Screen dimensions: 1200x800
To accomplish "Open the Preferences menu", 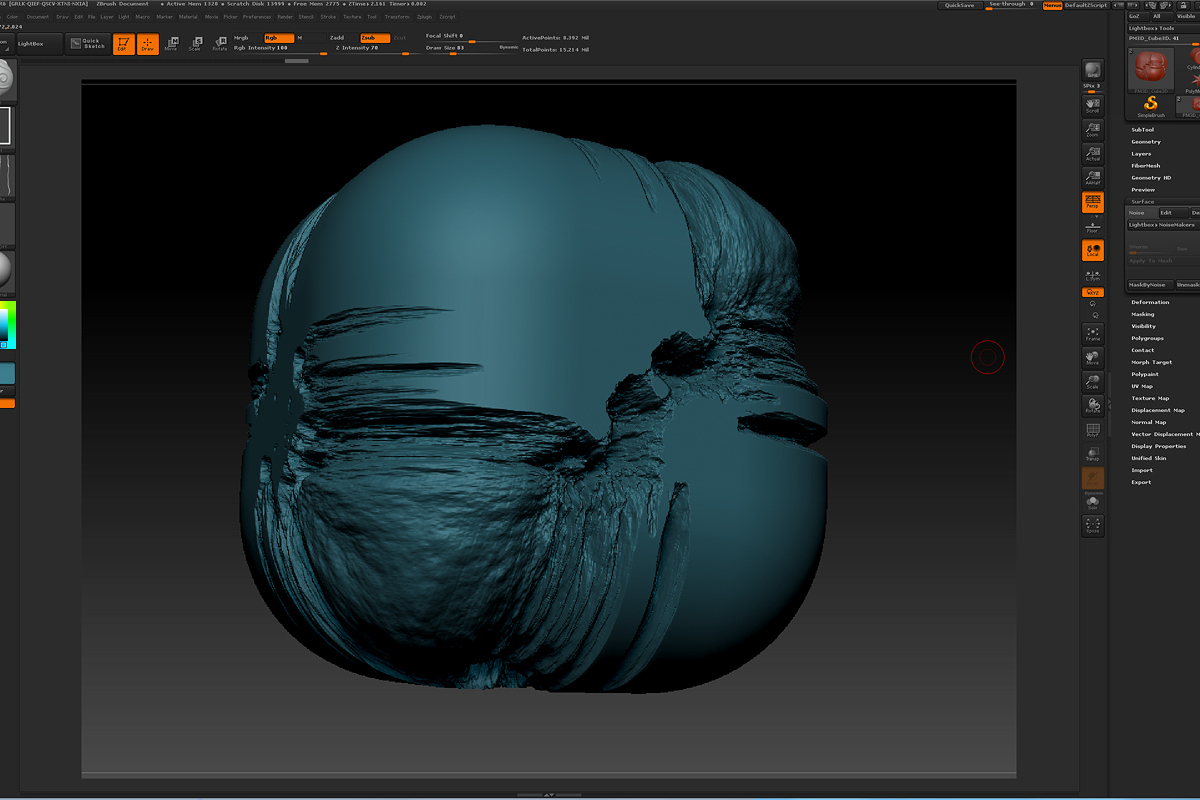I will pyautogui.click(x=256, y=17).
